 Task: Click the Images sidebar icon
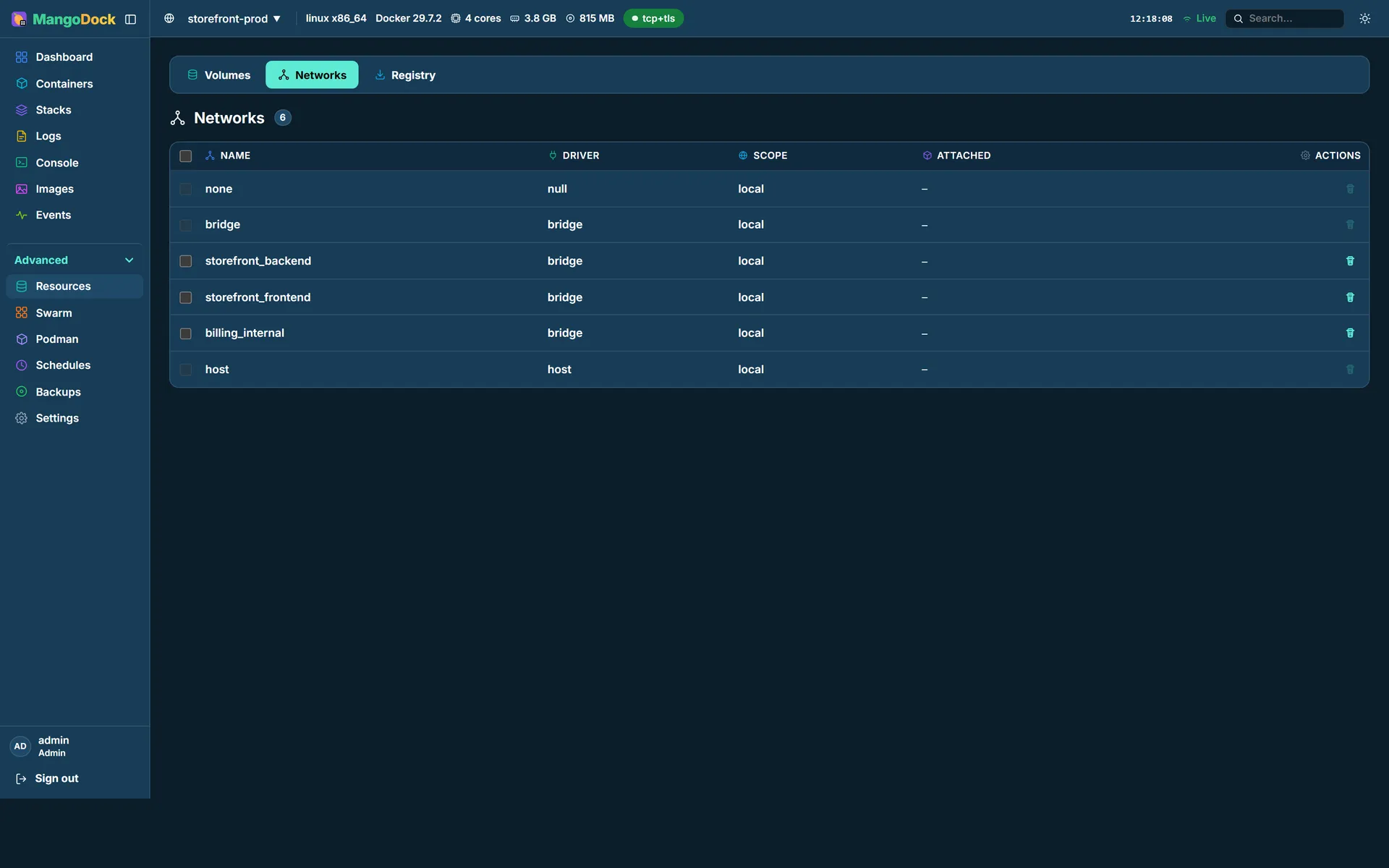(x=22, y=189)
